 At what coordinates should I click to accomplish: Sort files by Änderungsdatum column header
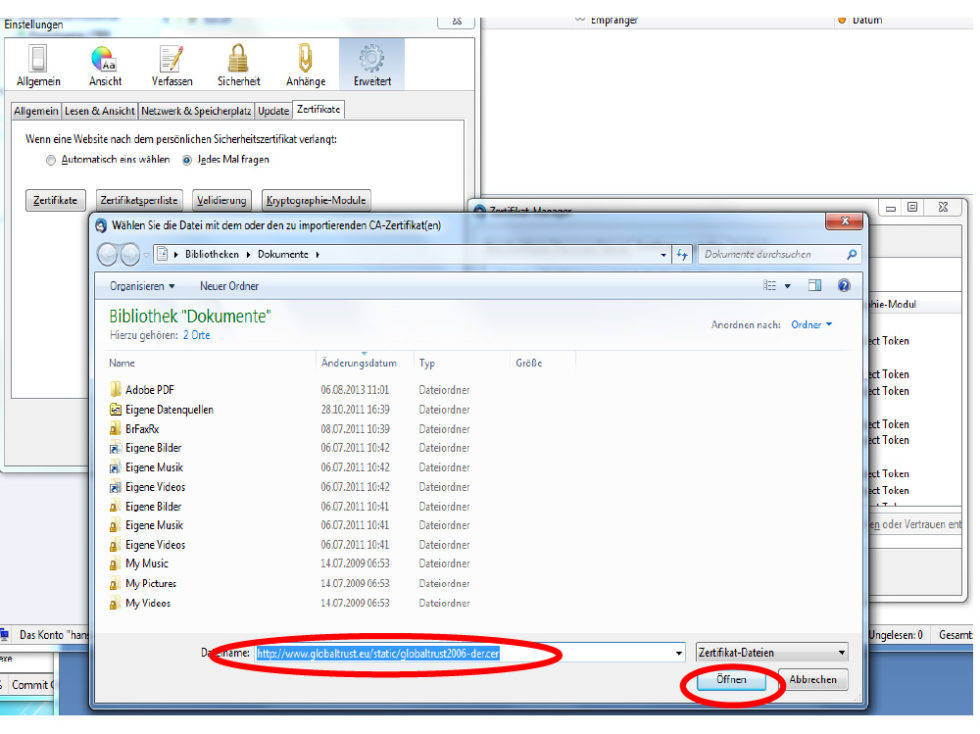(x=359, y=364)
